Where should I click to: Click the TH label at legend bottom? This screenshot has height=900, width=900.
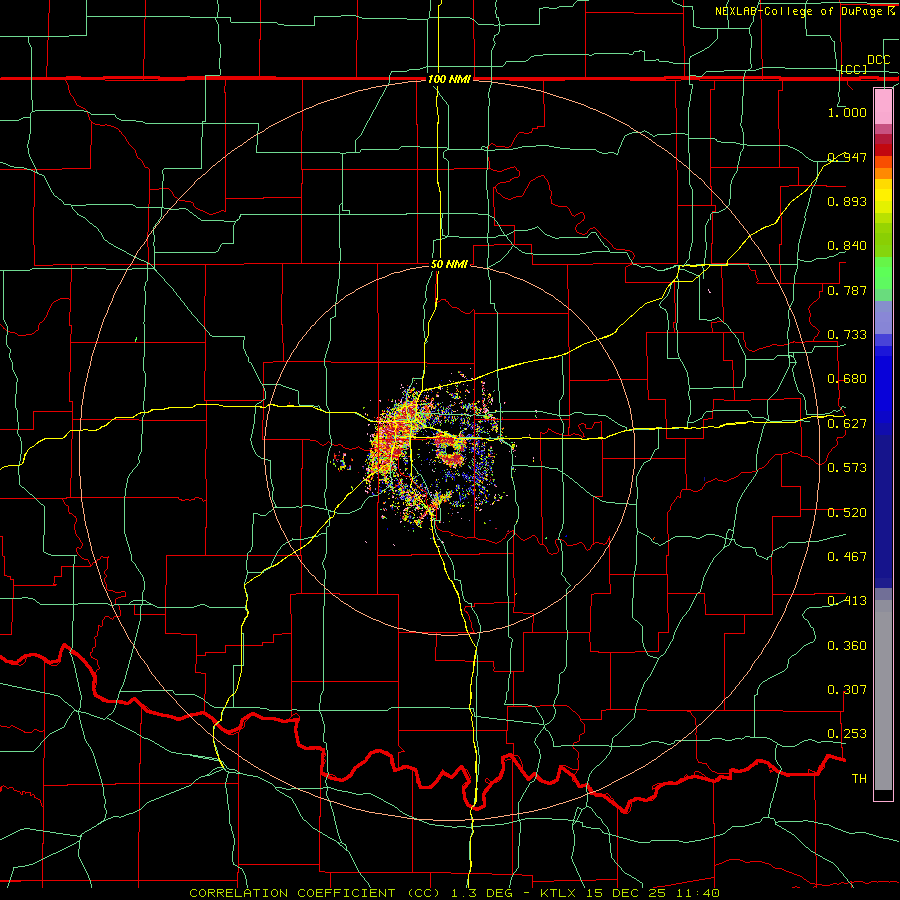point(859,779)
